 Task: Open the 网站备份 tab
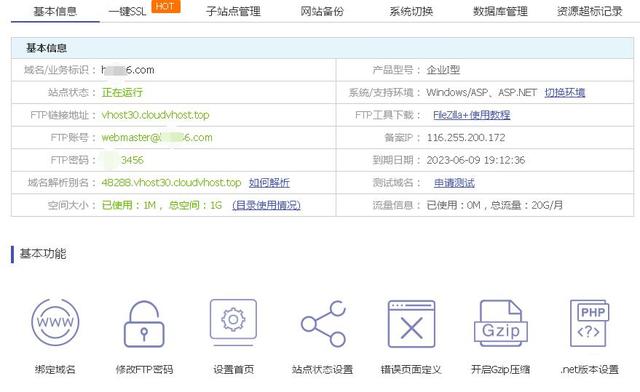coord(322,11)
